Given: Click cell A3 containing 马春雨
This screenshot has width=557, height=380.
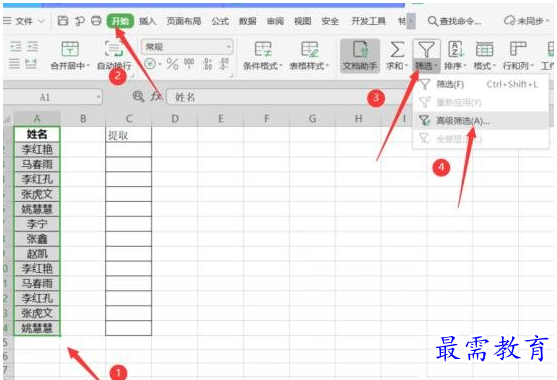Looking at the screenshot, I should [37, 164].
